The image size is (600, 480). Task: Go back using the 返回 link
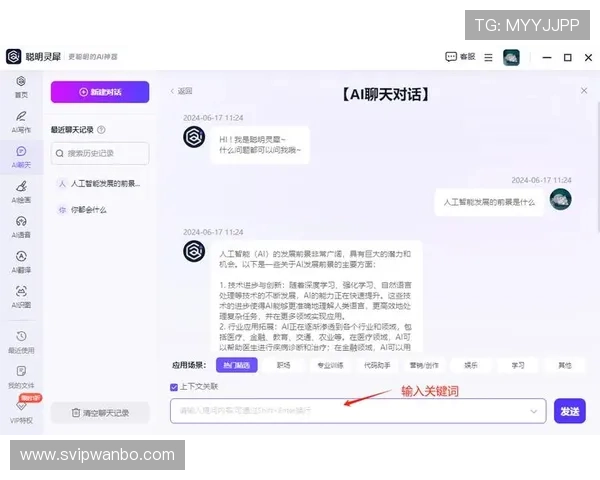[x=181, y=91]
